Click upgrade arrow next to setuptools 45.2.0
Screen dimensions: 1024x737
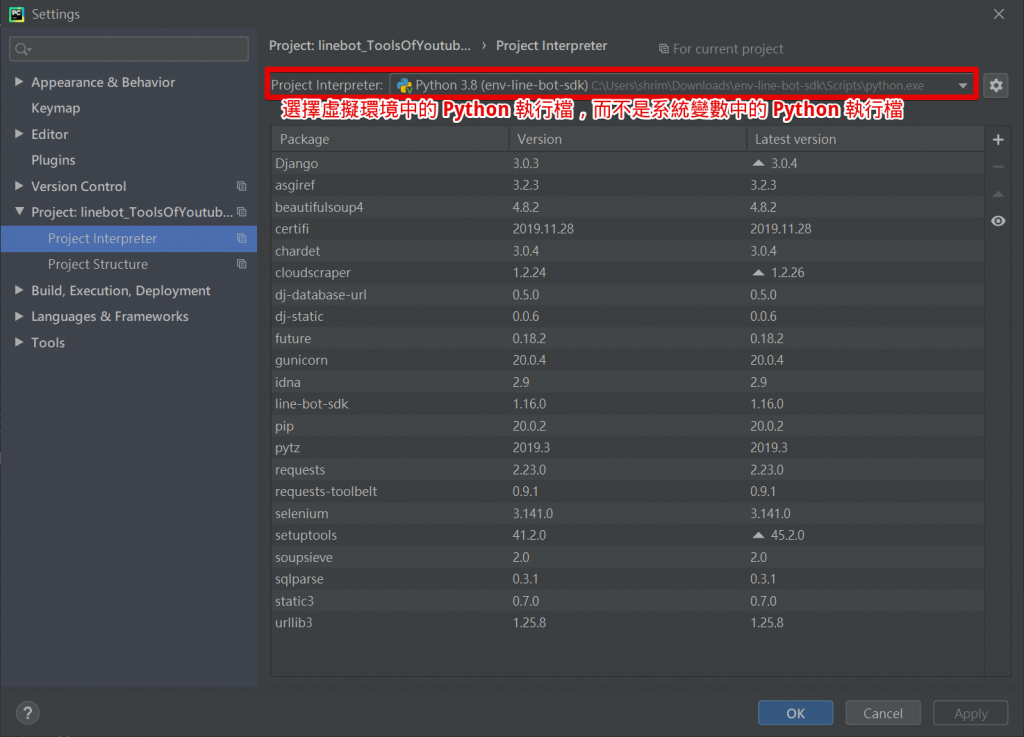coord(758,535)
